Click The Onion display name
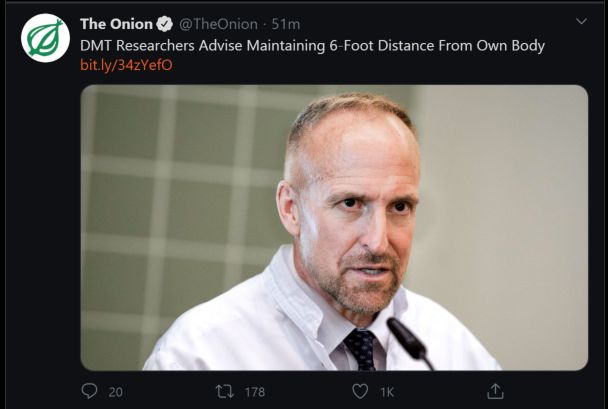This screenshot has height=409, width=608. [x=116, y=23]
